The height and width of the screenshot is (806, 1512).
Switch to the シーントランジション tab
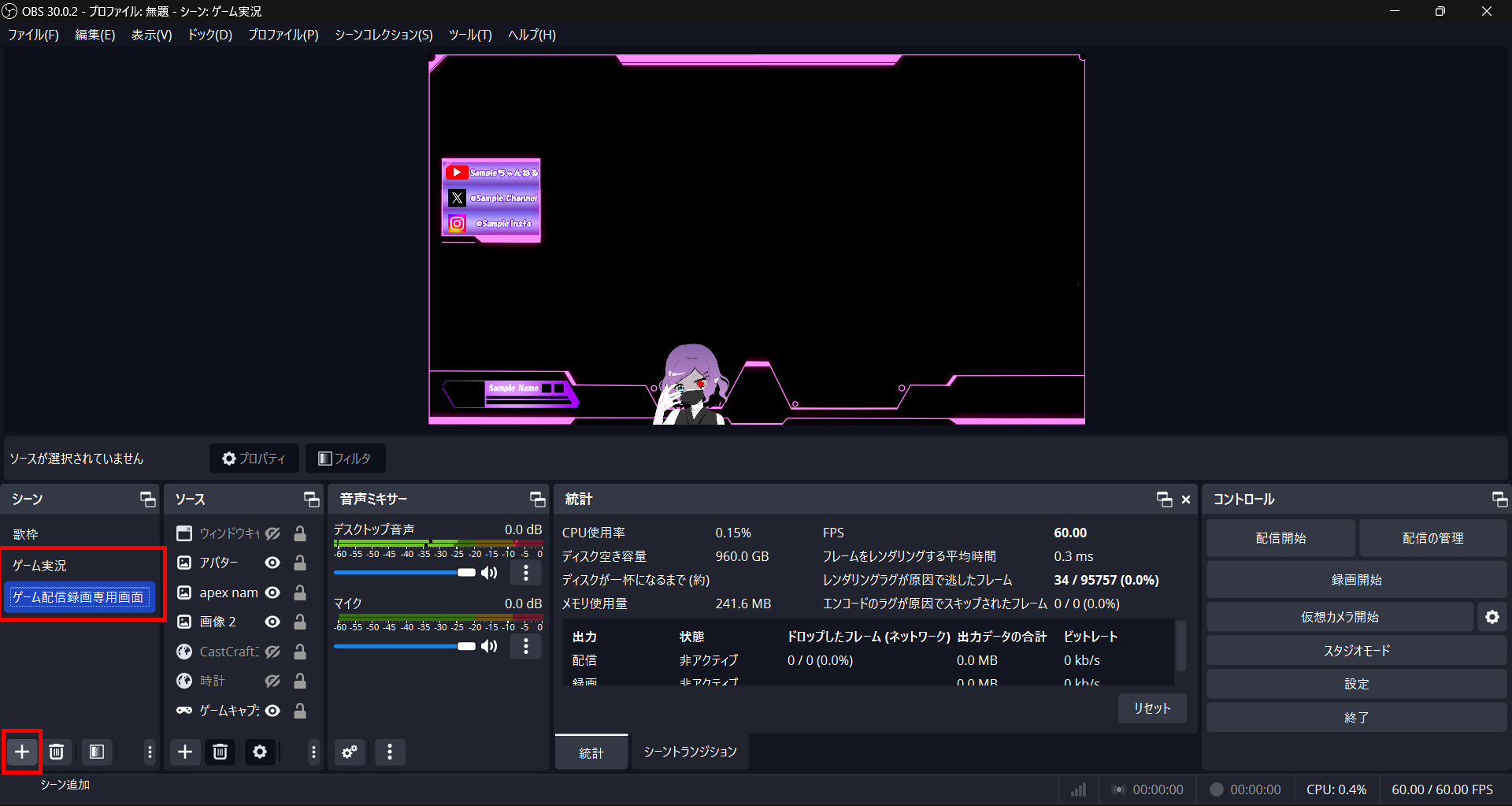coord(690,752)
